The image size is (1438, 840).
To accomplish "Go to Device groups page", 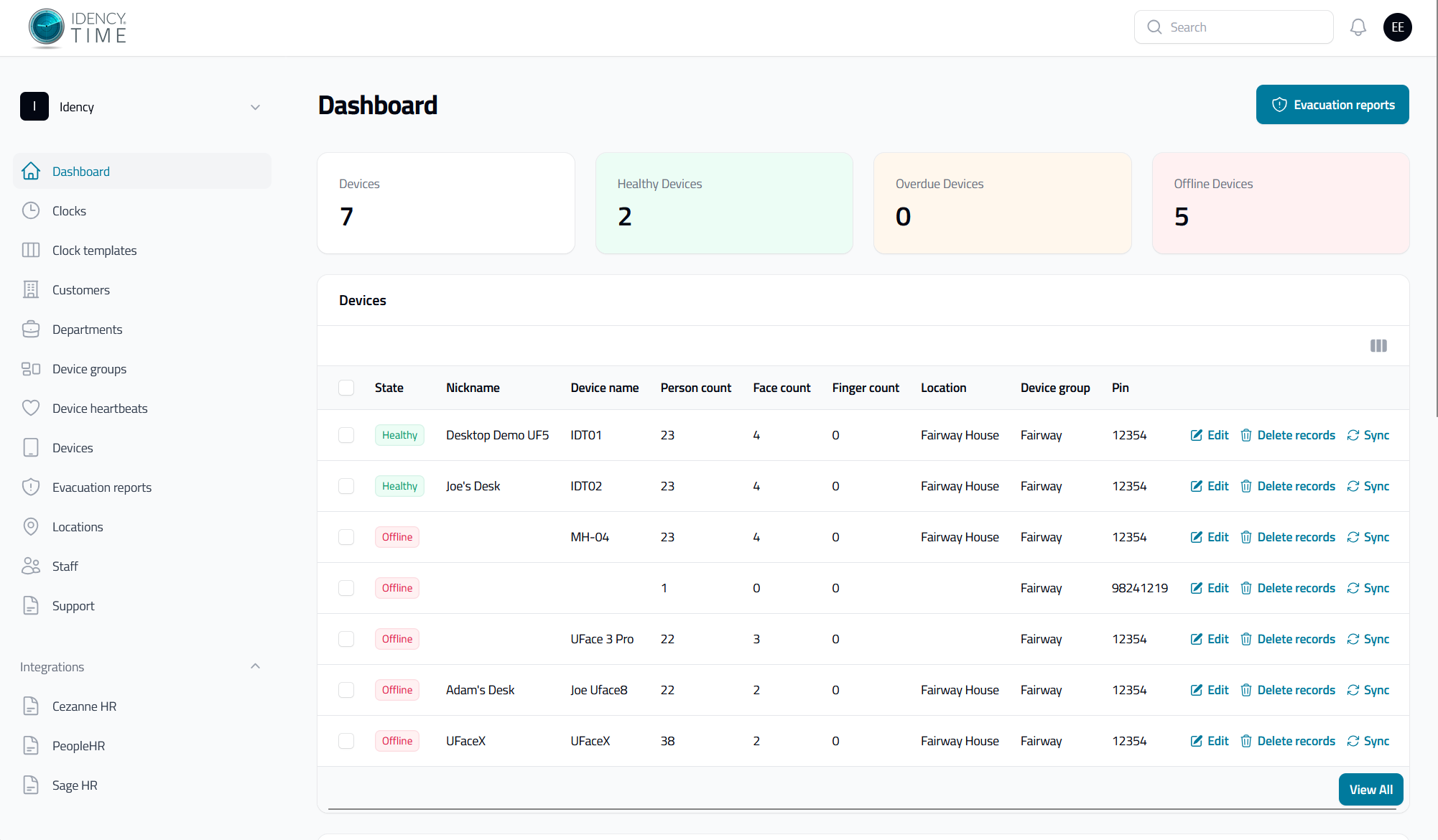I will click(x=89, y=369).
